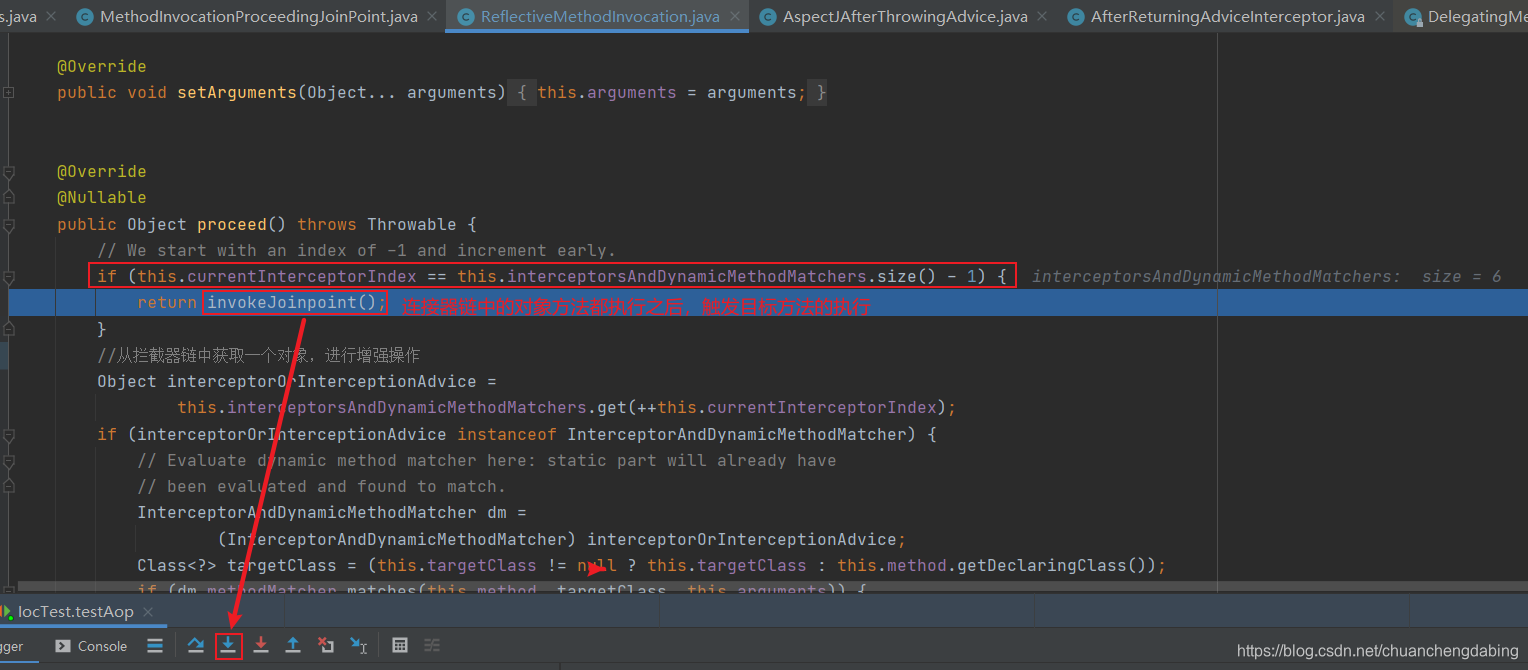Image resolution: width=1528 pixels, height=670 pixels.
Task: Click 'InterceptorAndDynamicMethodMatcher dm =' line
Action: [x=331, y=513]
